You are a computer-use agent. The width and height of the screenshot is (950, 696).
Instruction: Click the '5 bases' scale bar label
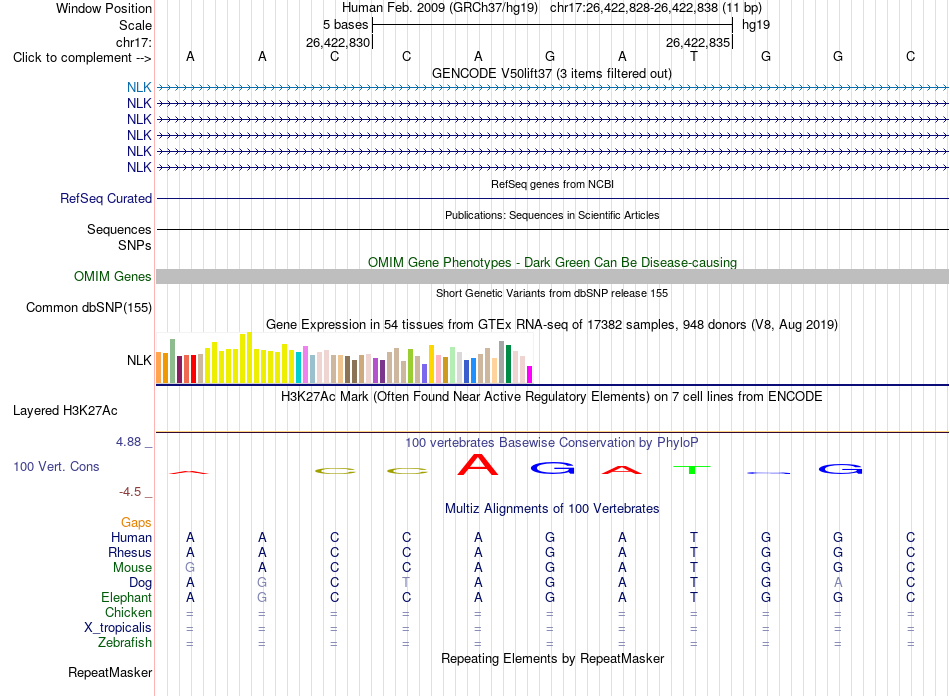click(x=345, y=25)
